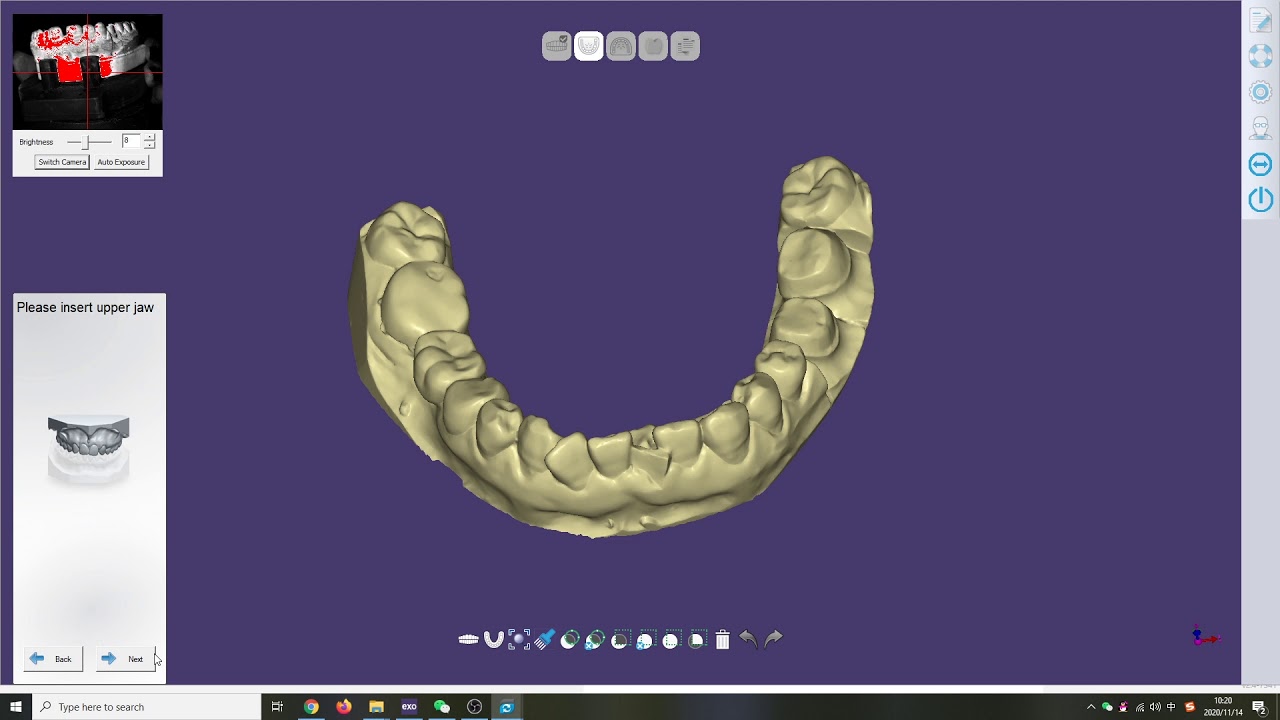Open settings gear in right sidebar

tap(1261, 92)
